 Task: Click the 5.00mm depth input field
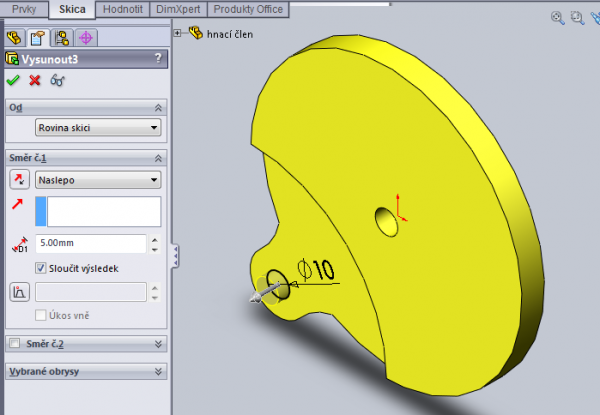(x=90, y=243)
